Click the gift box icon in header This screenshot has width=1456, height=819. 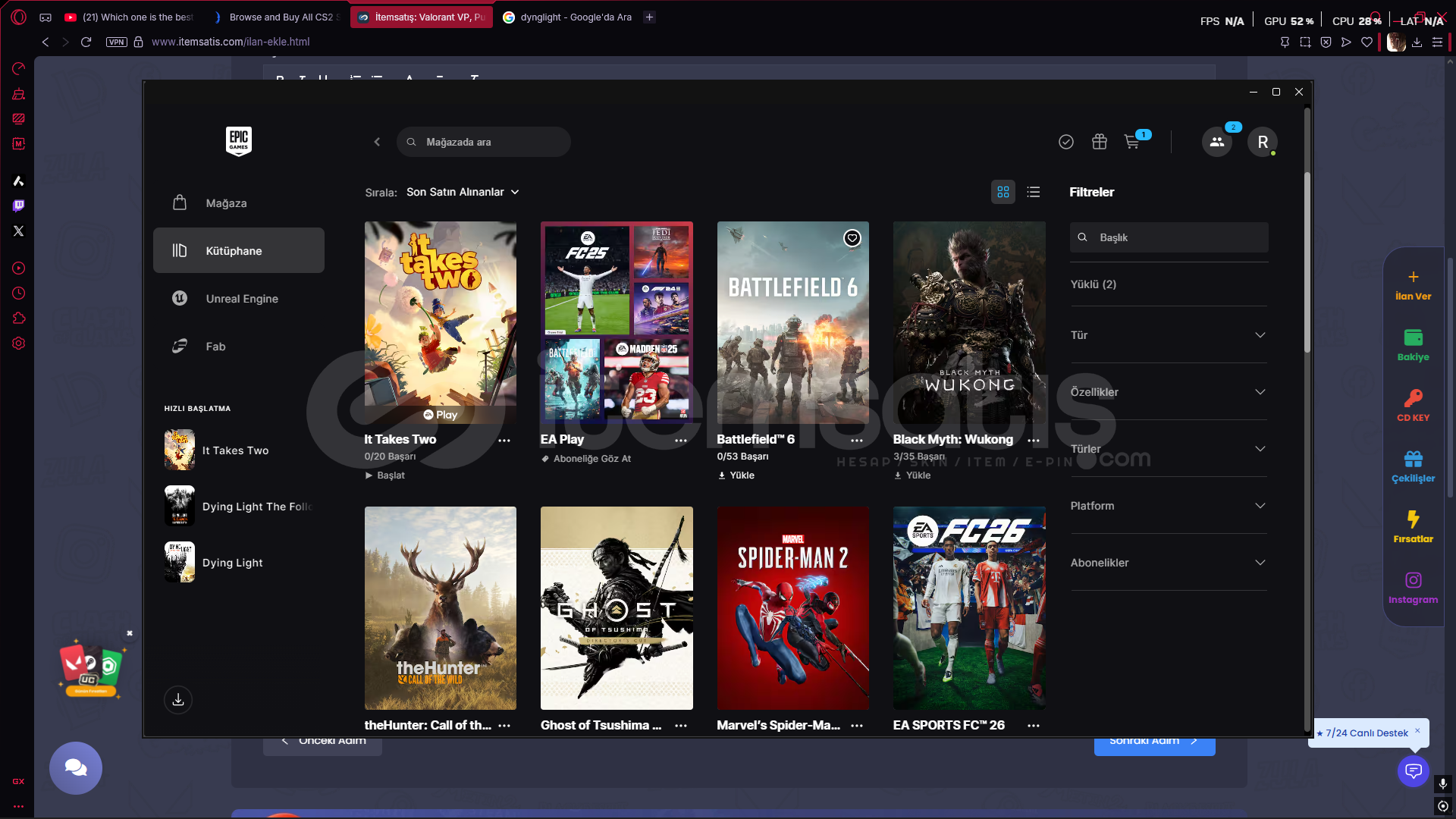(x=1100, y=142)
